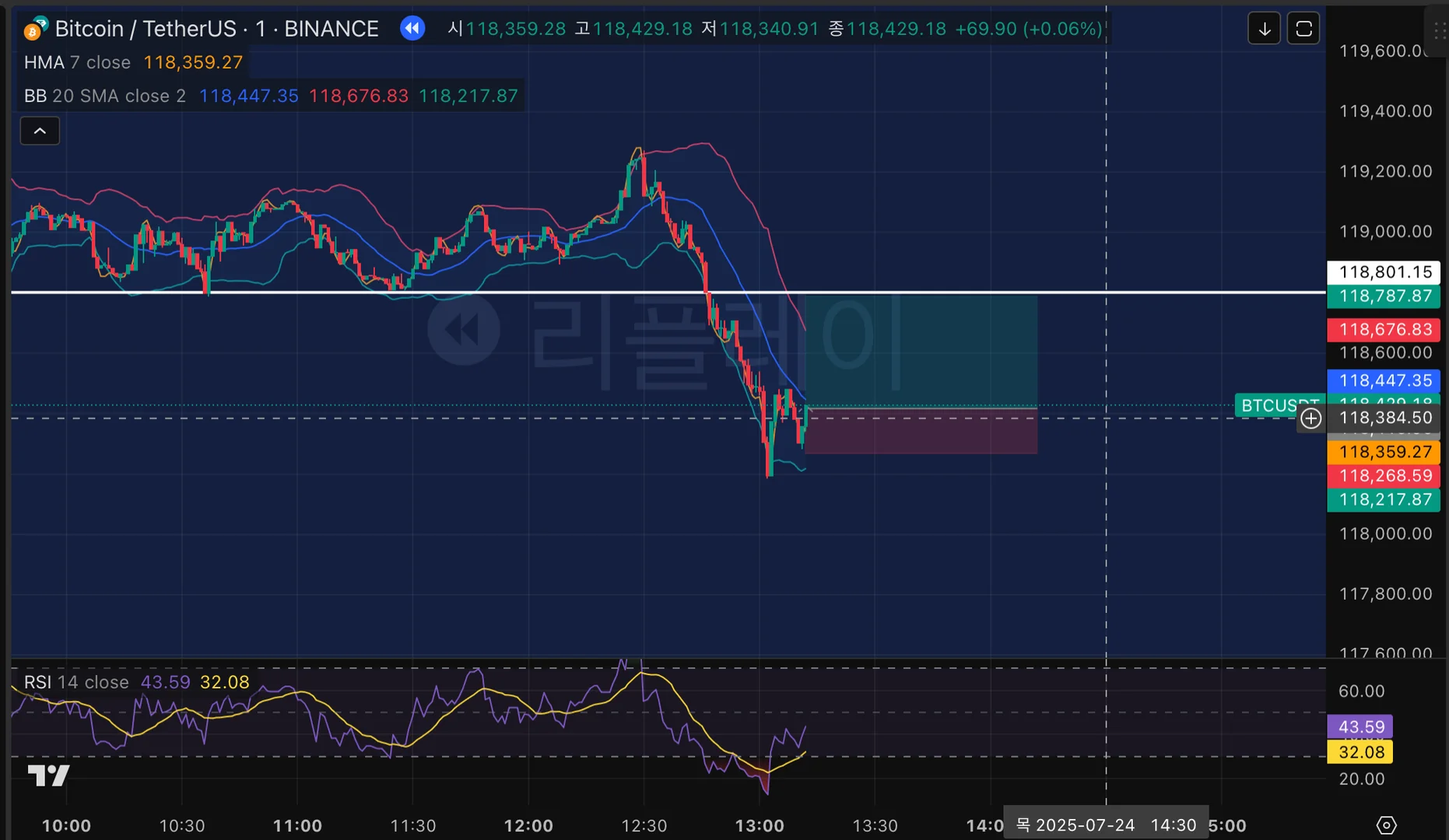Click the red BB upper value in legend

click(x=359, y=96)
